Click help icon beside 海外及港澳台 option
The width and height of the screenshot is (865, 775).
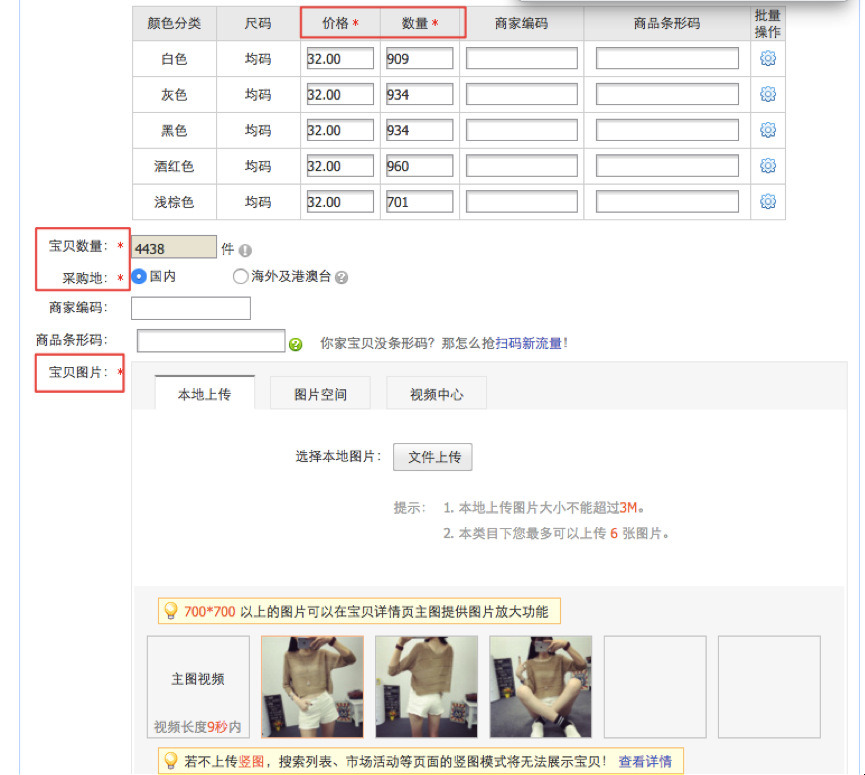pos(342,278)
